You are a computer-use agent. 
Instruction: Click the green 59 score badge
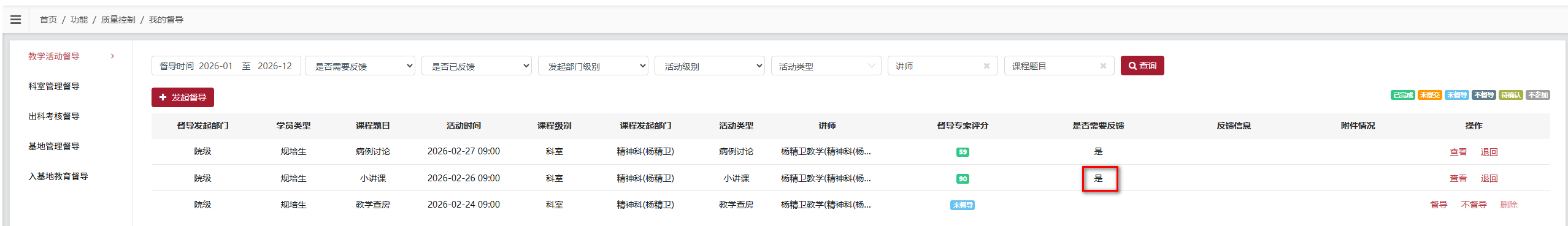[963, 152]
